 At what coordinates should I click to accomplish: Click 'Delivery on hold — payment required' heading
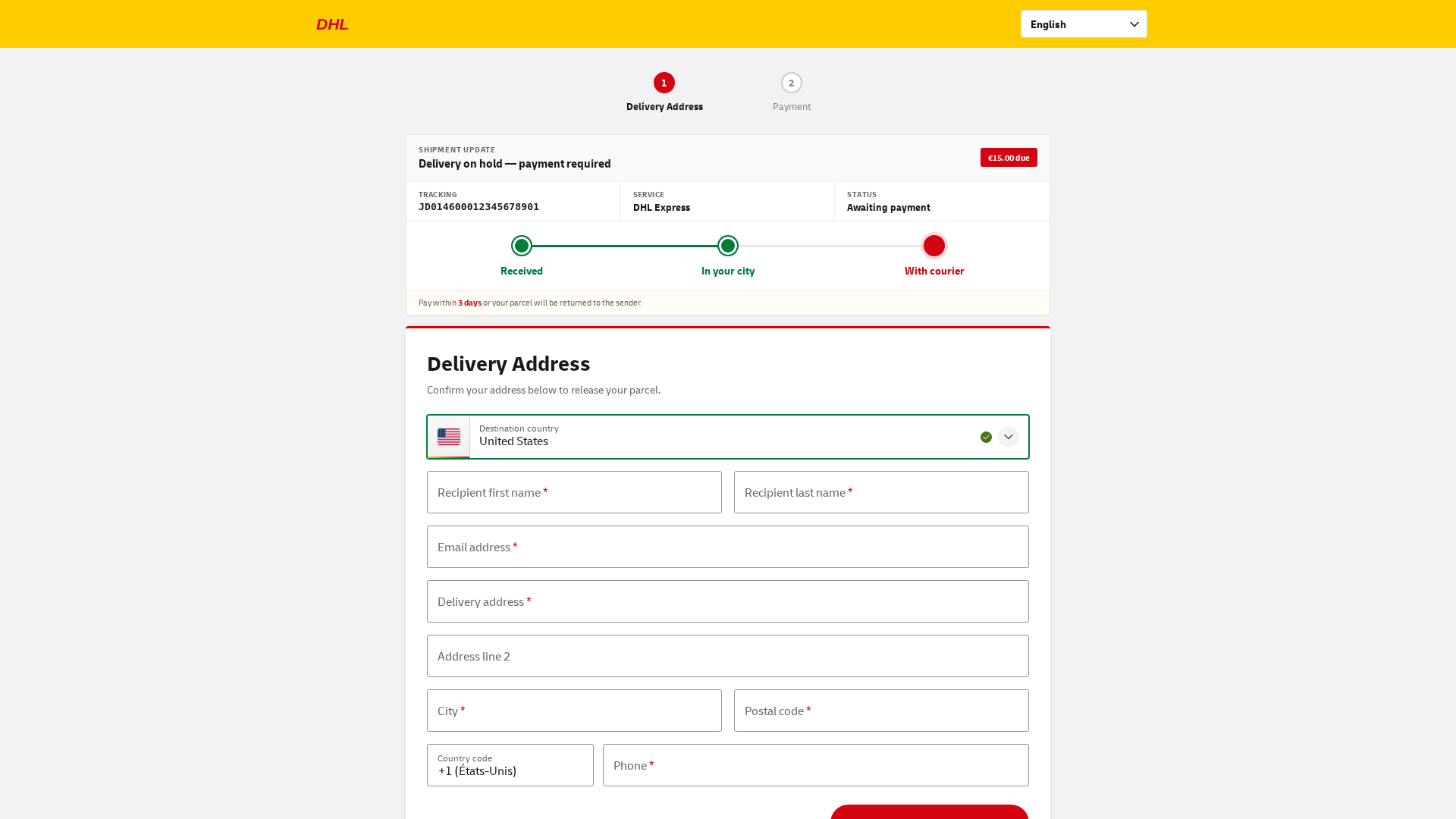tap(514, 164)
